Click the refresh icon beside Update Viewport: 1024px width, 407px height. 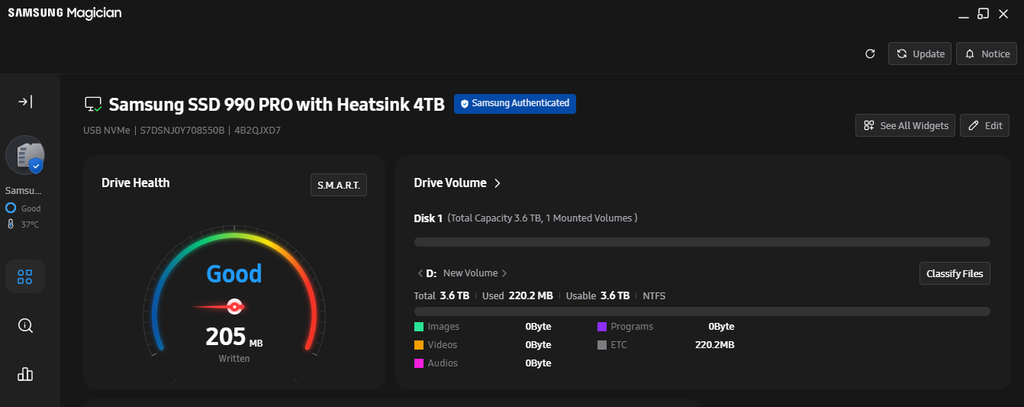click(x=870, y=54)
